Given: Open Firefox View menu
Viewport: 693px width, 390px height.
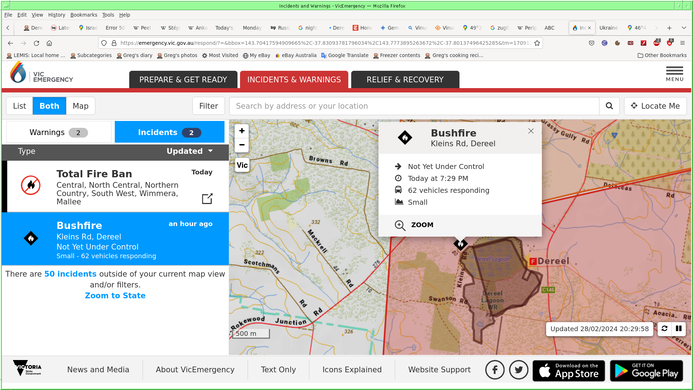Looking at the screenshot, I should pyautogui.click(x=37, y=15).
